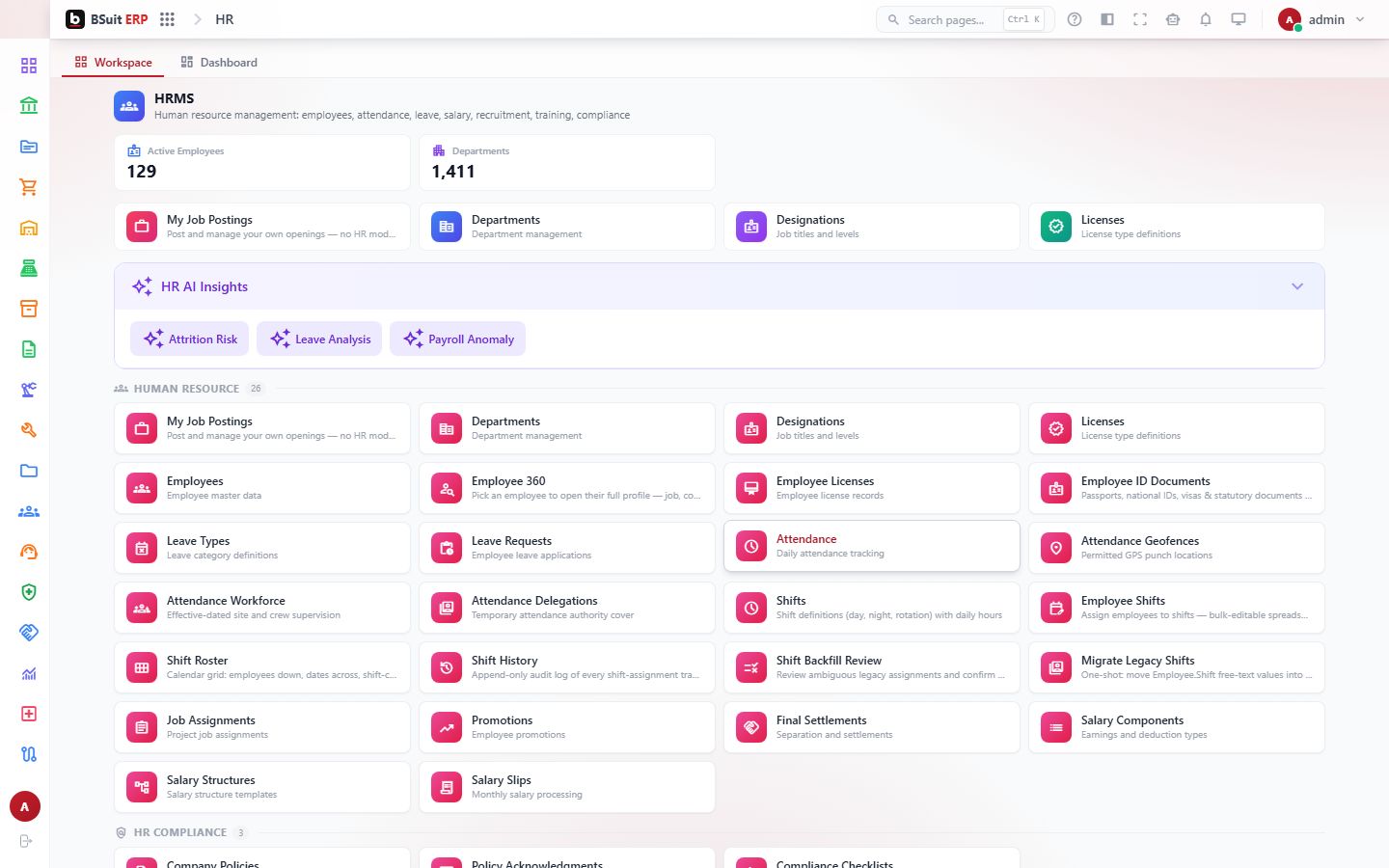Click the Departments 1,411 stat card
This screenshot has height=868, width=1389.
tap(567, 162)
